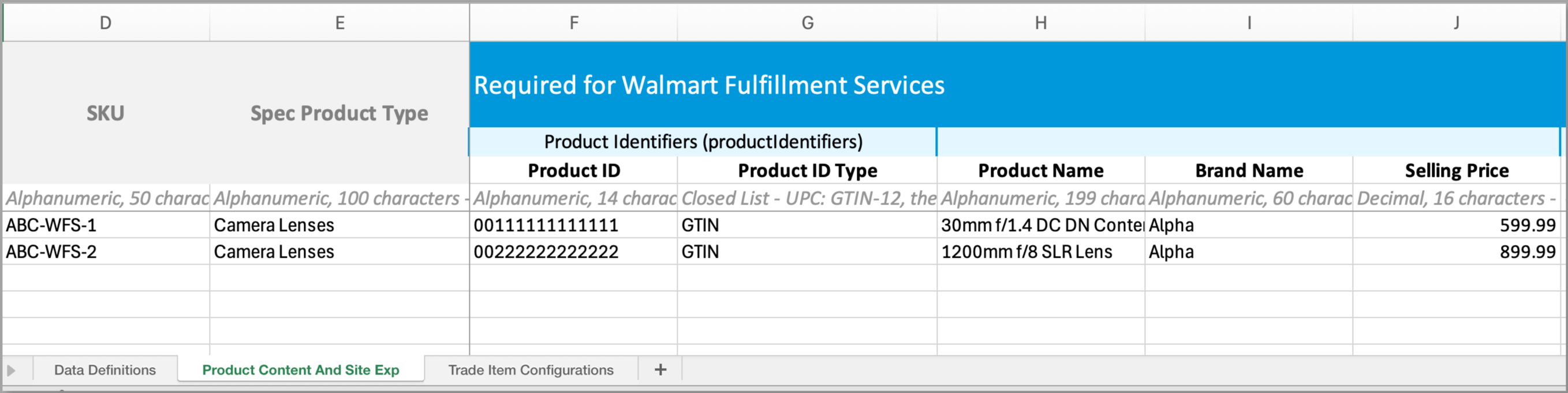Click the Spec Product Type header cell
1568x393 pixels.
[339, 113]
